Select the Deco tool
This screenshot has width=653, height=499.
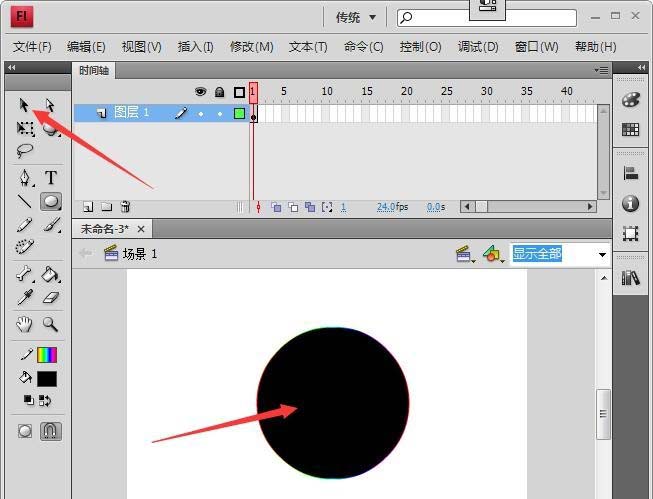(x=25, y=246)
